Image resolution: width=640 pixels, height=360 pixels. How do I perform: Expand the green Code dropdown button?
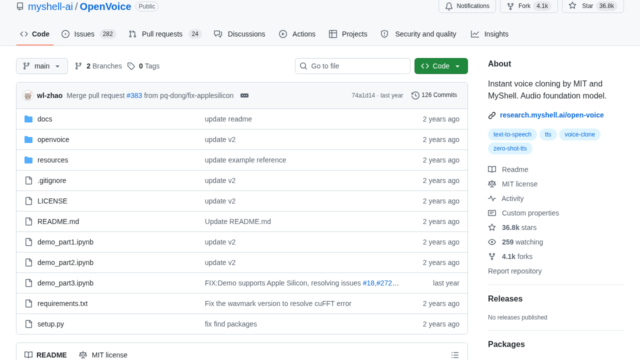(x=441, y=66)
